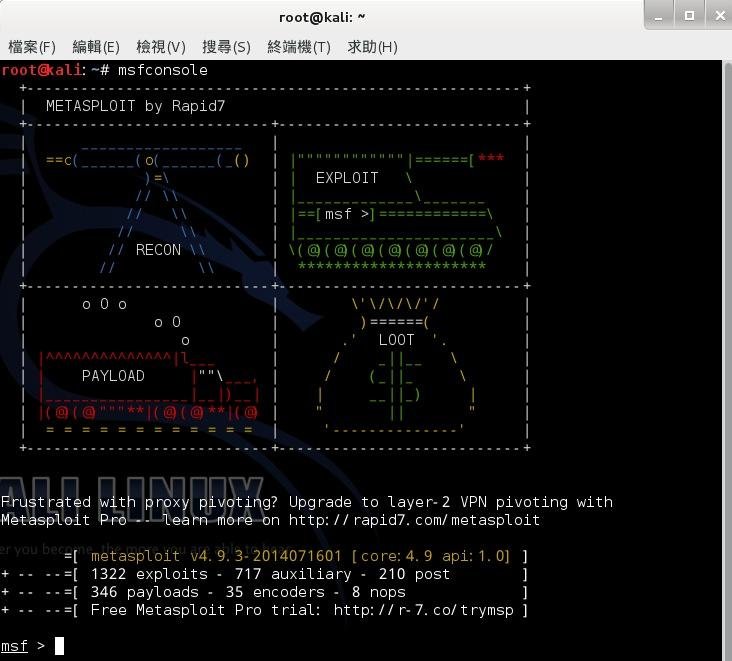Click the 'EXPLOIT' label in banner

point(347,178)
